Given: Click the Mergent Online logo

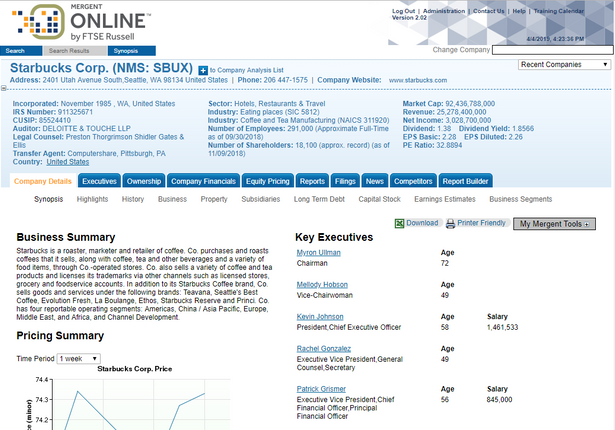Looking at the screenshot, I should click(78, 22).
